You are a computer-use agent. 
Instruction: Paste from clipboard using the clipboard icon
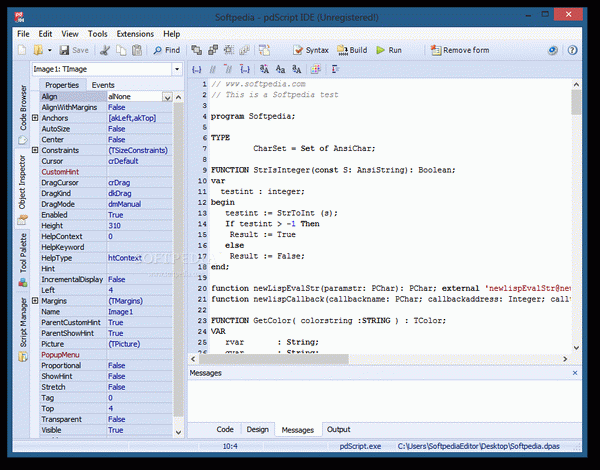(137, 50)
